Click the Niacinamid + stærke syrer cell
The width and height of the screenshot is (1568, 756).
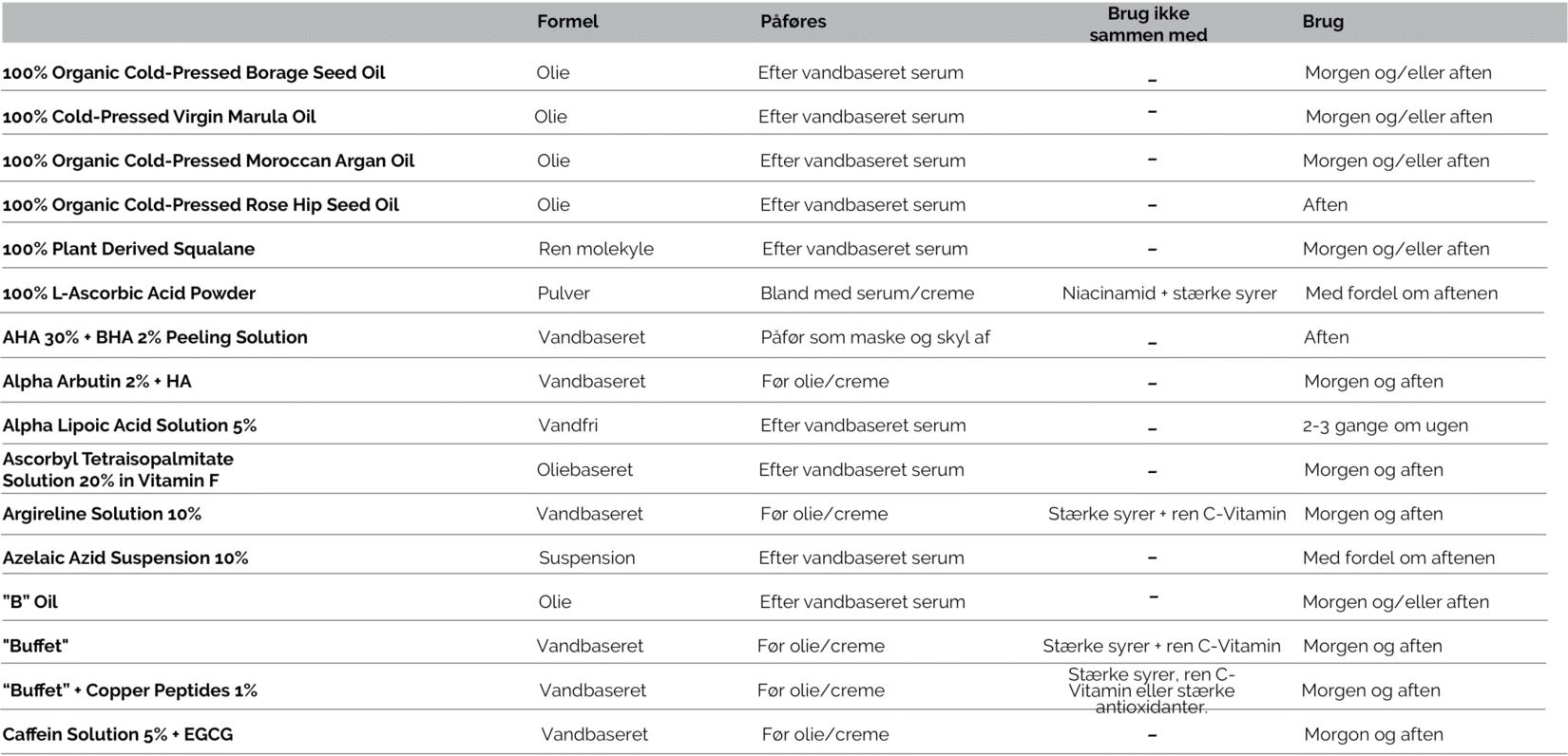coord(1170,293)
